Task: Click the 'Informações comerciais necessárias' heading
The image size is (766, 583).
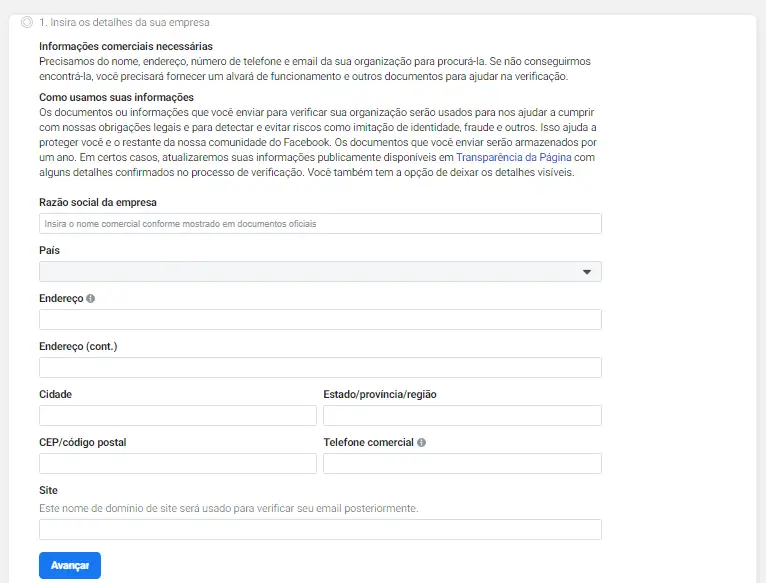Action: [126, 46]
